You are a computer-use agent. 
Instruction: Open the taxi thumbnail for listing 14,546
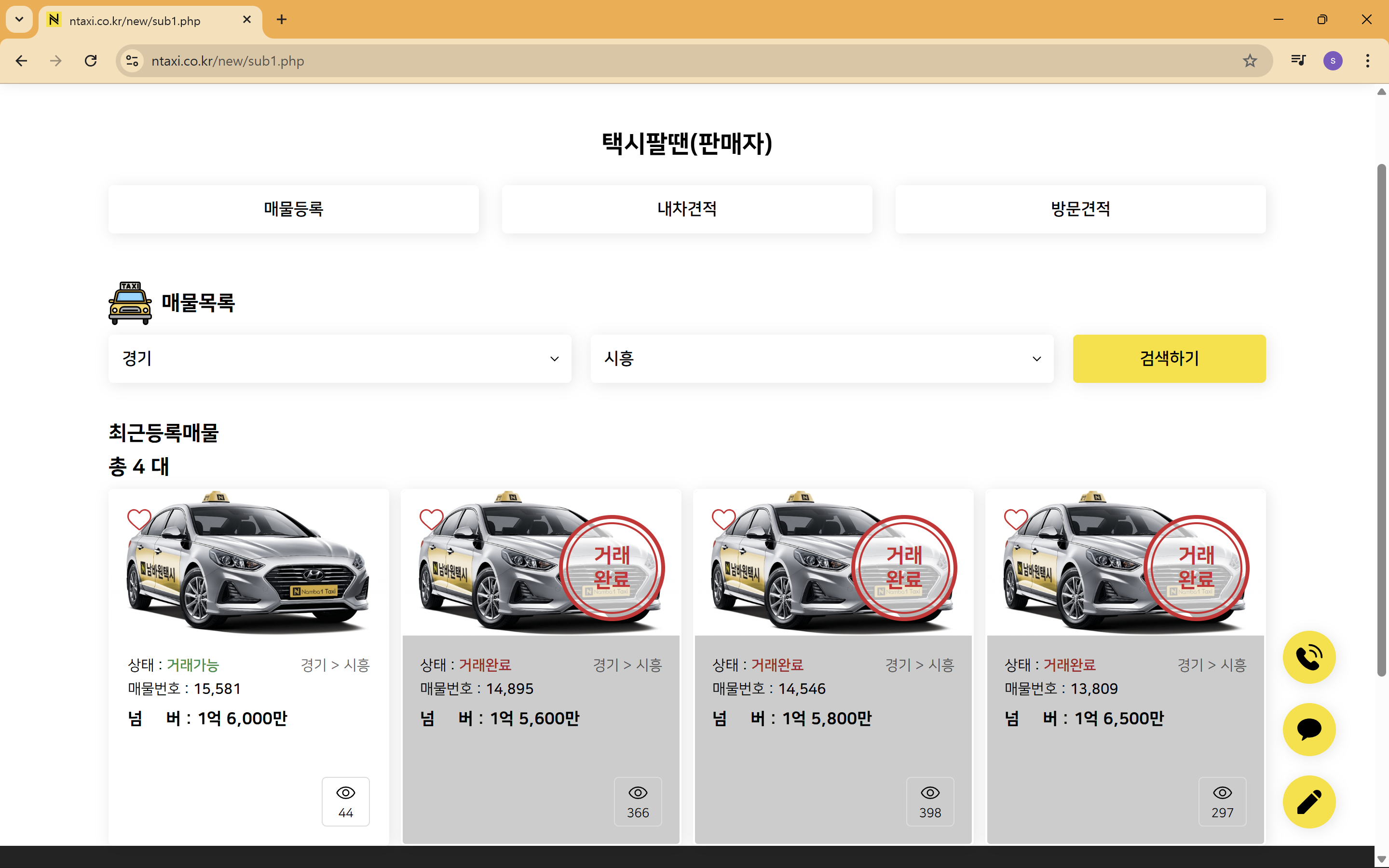pos(832,566)
